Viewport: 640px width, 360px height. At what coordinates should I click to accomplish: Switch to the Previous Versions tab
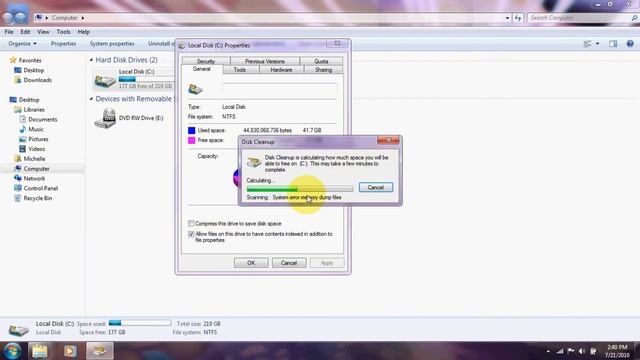coord(265,61)
